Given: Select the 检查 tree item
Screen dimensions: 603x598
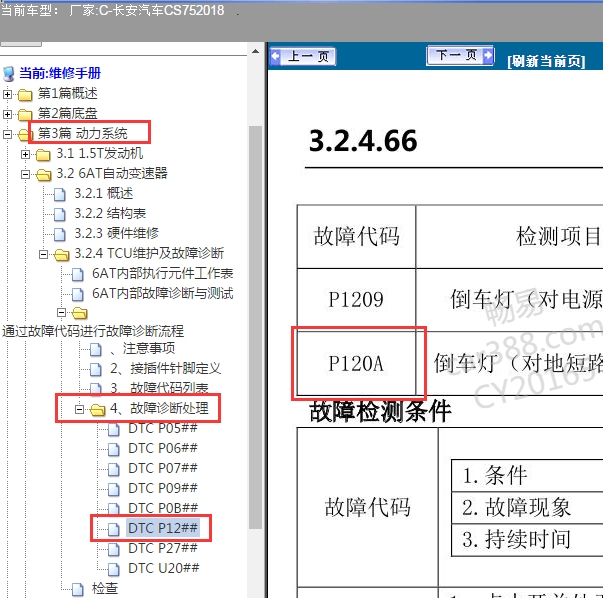Looking at the screenshot, I should click(105, 588).
